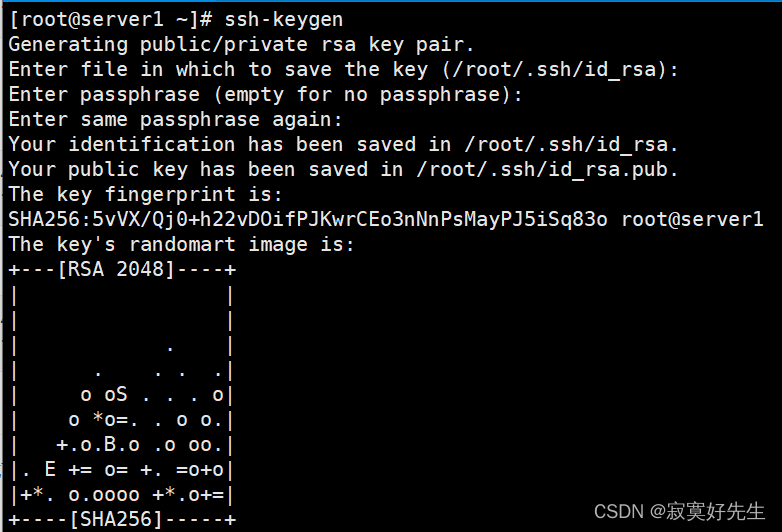782x532 pixels.
Task: Click the 'The key's randomart image is:' line
Action: point(181,244)
